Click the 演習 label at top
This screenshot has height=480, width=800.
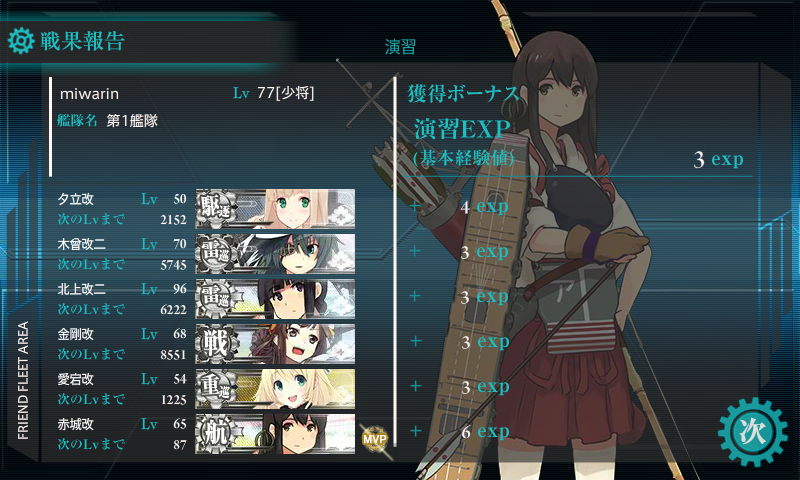click(x=400, y=46)
